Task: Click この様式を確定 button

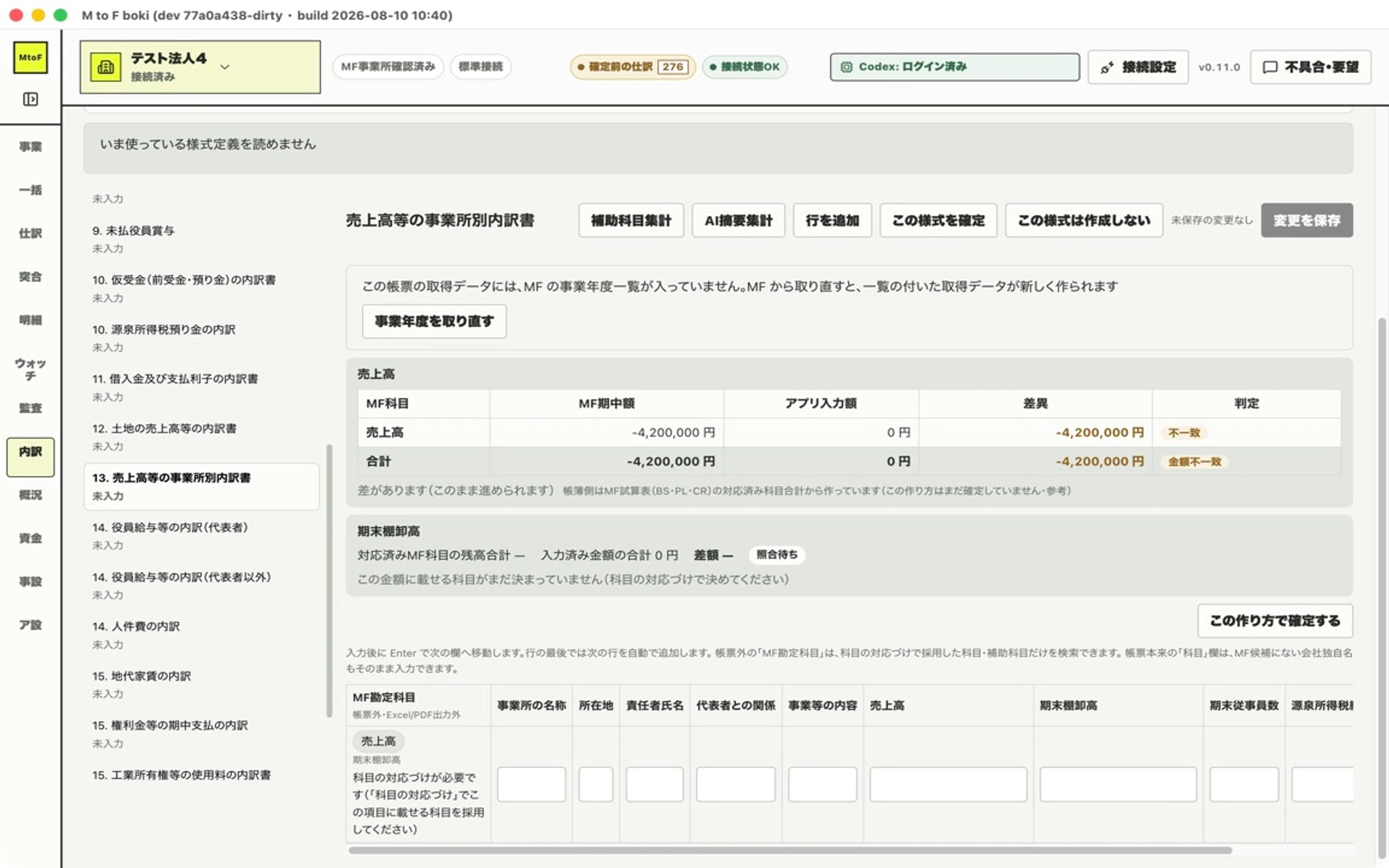Action: [938, 220]
